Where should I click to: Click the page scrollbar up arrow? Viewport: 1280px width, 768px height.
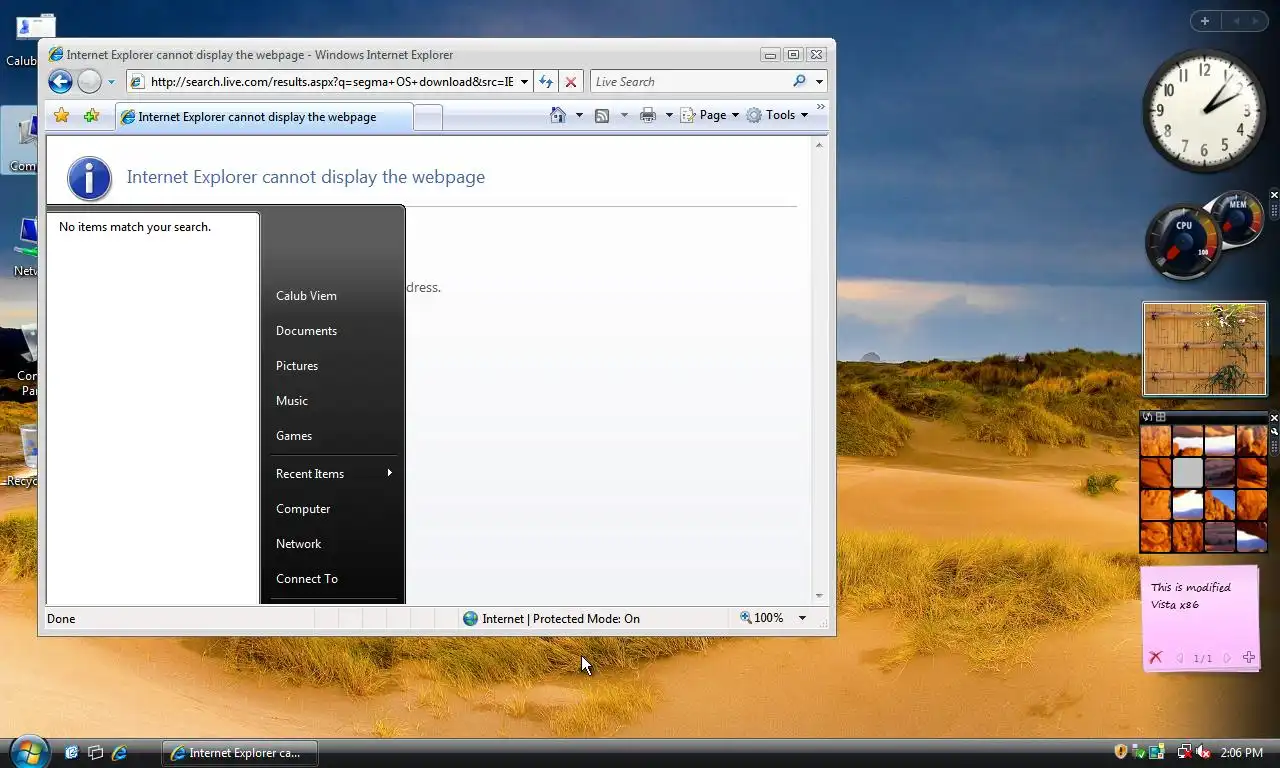pos(819,145)
